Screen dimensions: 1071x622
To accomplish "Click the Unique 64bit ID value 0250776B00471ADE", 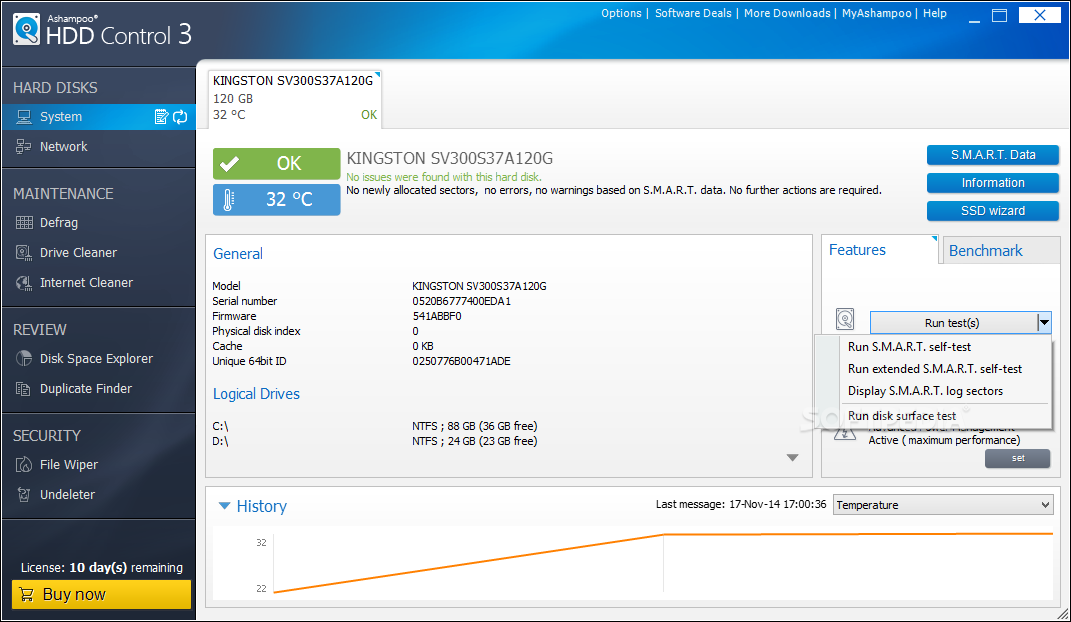I will (461, 361).
